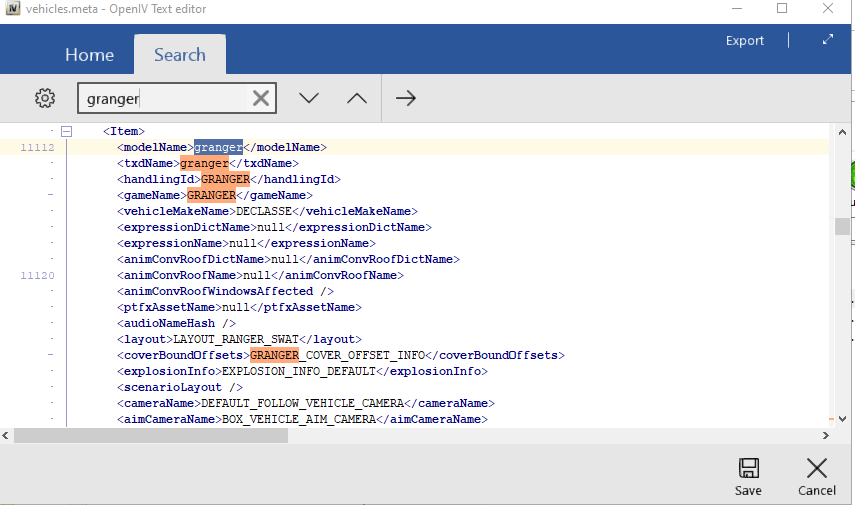Switch to the Home tab
Image resolution: width=855 pixels, height=505 pixels.
pyautogui.click(x=89, y=55)
